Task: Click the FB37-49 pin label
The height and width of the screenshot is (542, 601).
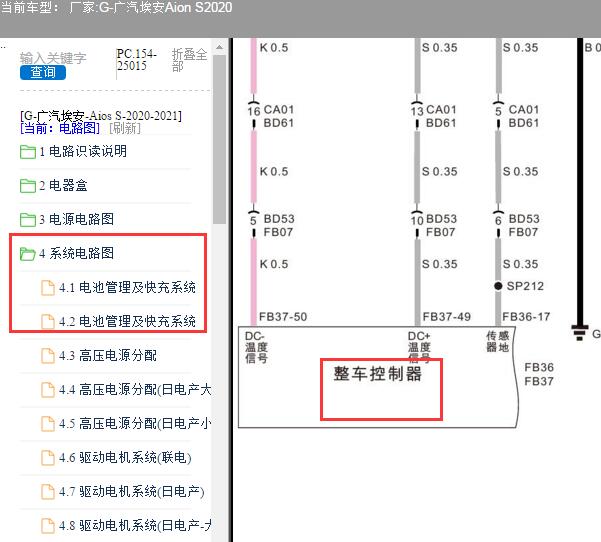Action: 447,317
